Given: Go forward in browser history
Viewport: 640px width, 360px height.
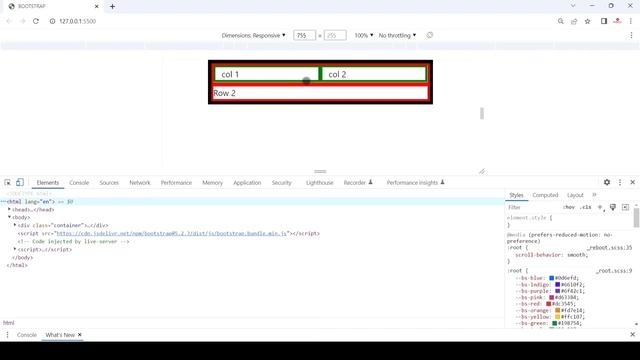Looking at the screenshot, I should pos(22,21).
